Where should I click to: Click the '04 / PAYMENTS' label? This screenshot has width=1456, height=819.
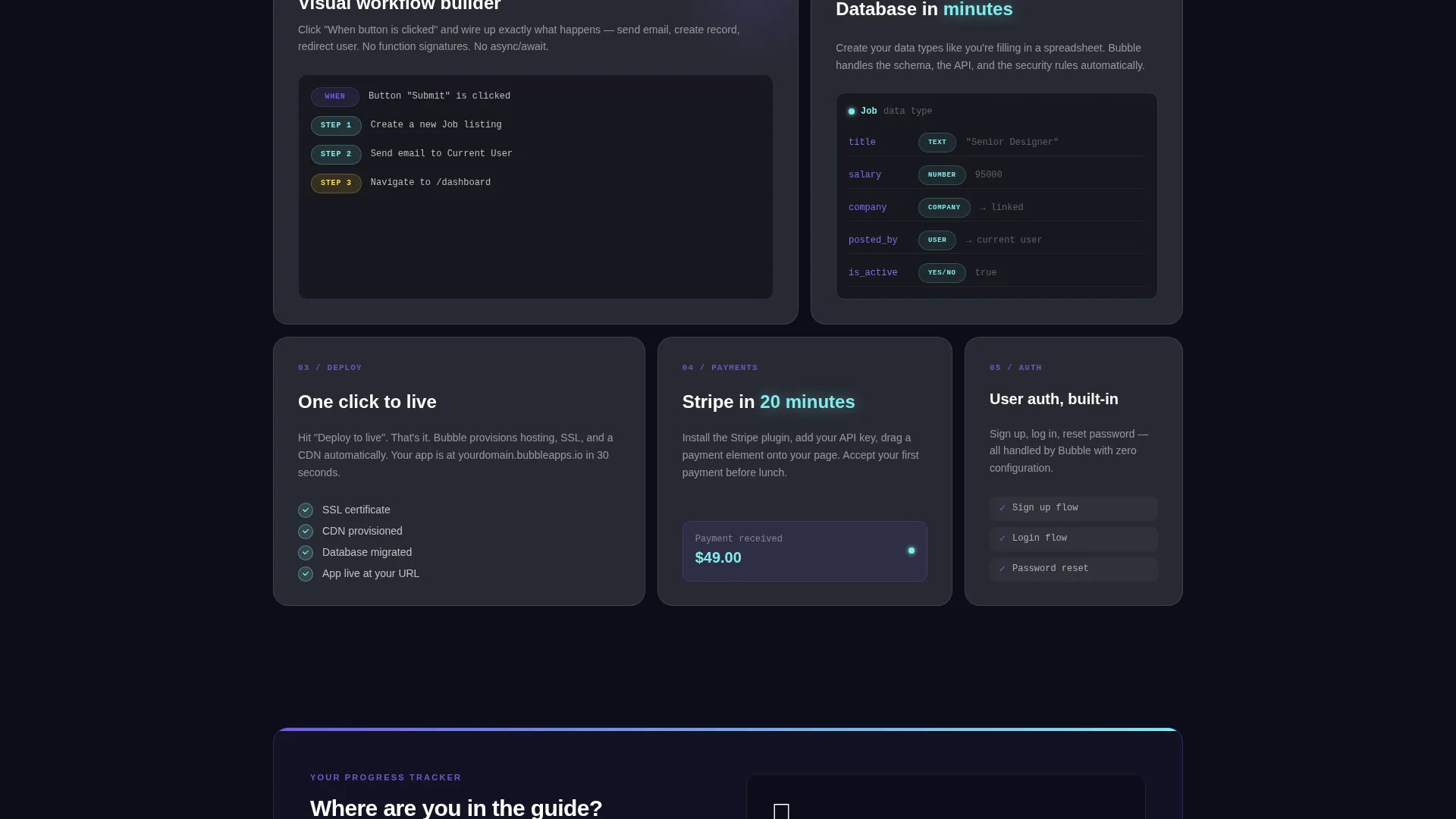point(720,368)
